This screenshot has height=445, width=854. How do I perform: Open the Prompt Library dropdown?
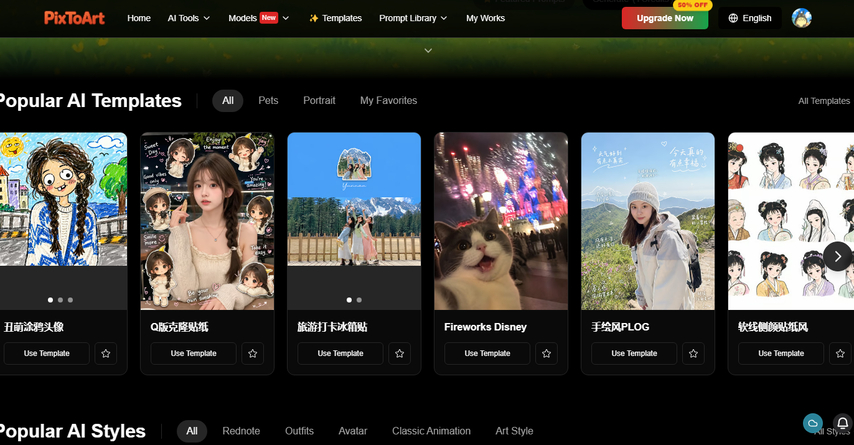[x=413, y=18]
